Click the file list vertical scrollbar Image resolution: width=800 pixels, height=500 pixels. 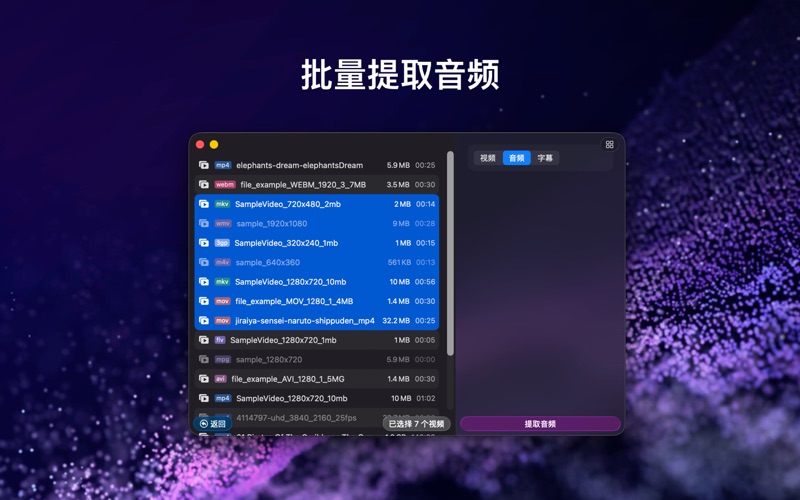pyautogui.click(x=450, y=254)
